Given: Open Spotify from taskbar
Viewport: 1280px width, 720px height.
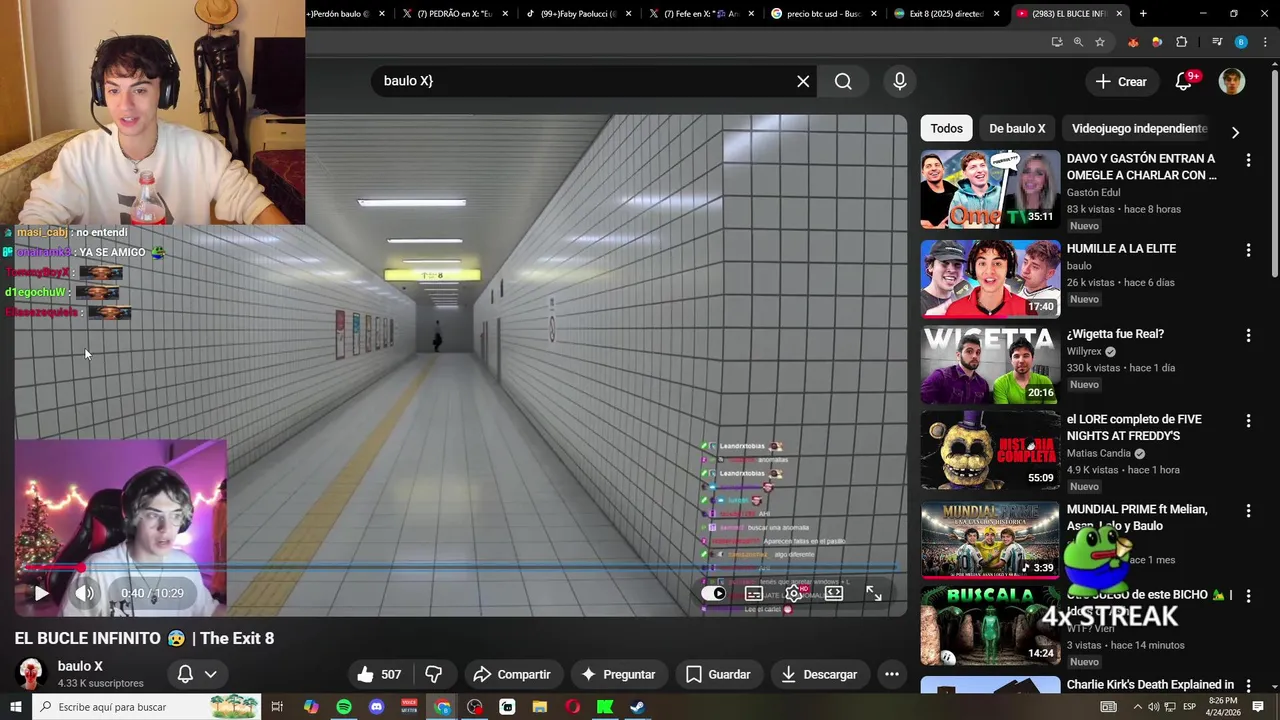Looking at the screenshot, I should point(344,707).
